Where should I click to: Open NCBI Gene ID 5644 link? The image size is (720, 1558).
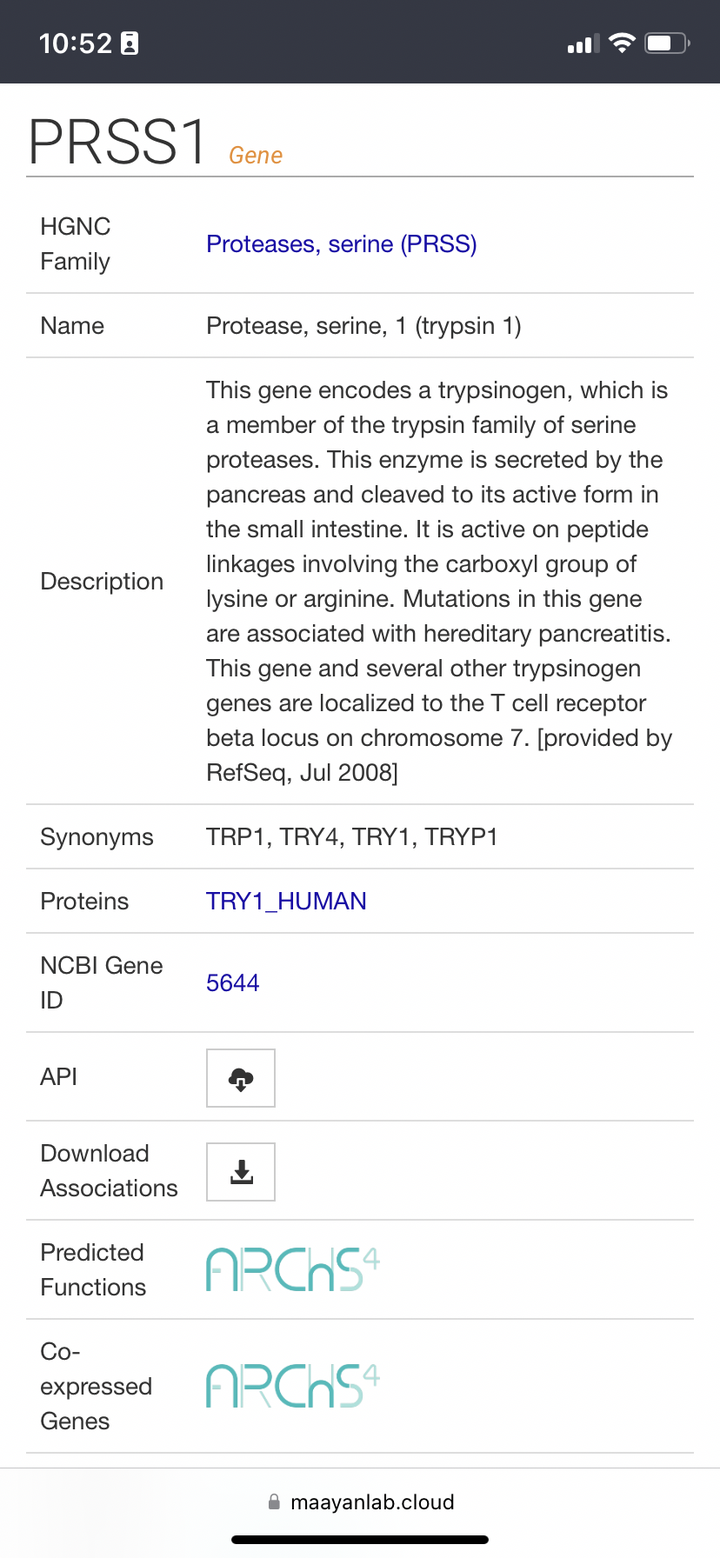tap(233, 983)
